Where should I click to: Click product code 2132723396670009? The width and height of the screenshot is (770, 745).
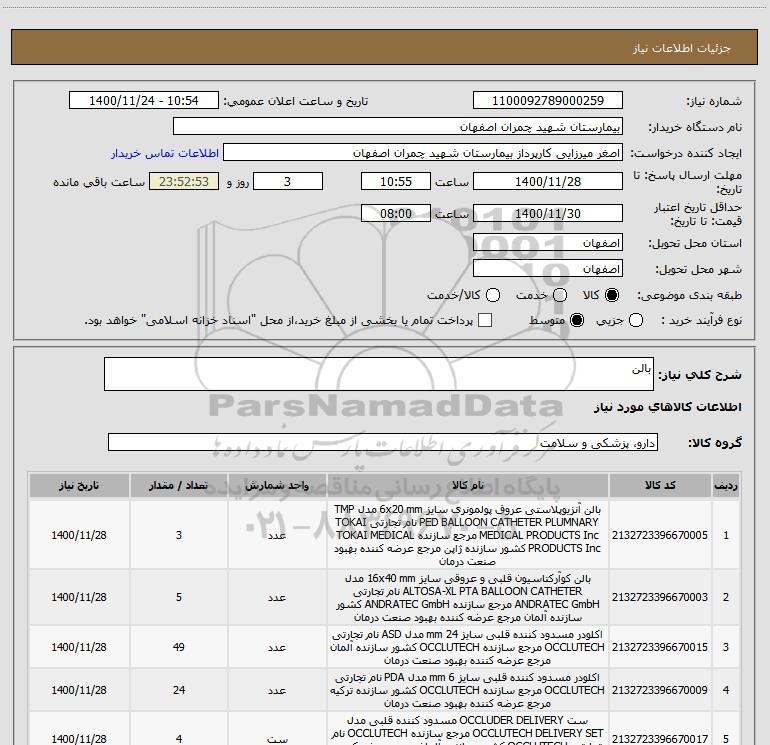(660, 690)
